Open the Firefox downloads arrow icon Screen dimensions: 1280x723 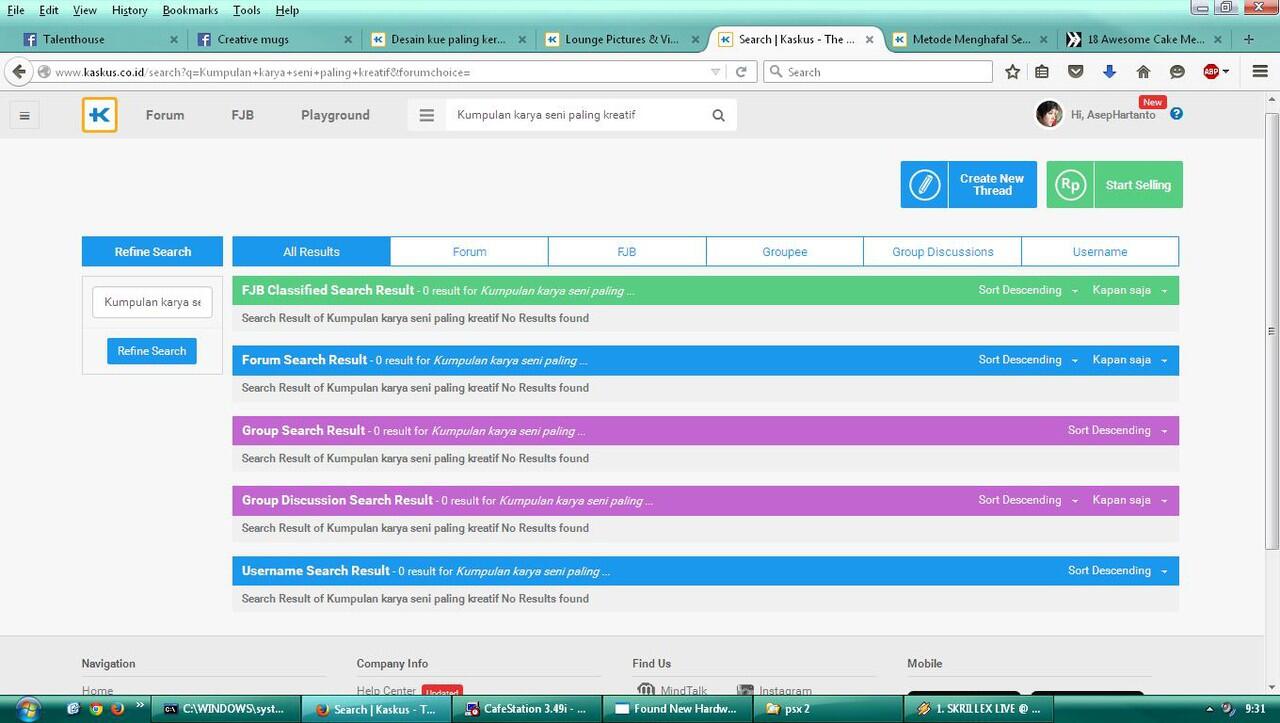[x=1109, y=72]
